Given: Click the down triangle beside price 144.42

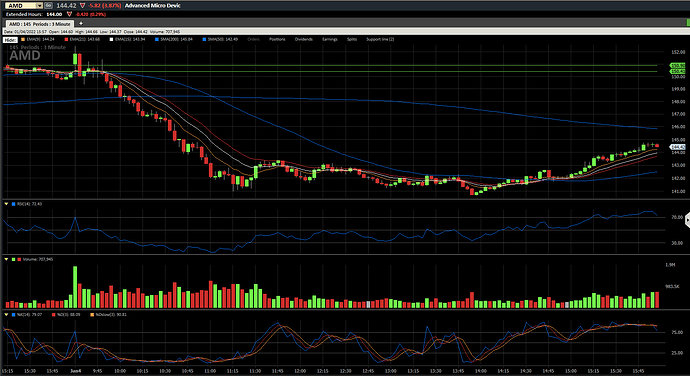Looking at the screenshot, I should tap(82, 6).
